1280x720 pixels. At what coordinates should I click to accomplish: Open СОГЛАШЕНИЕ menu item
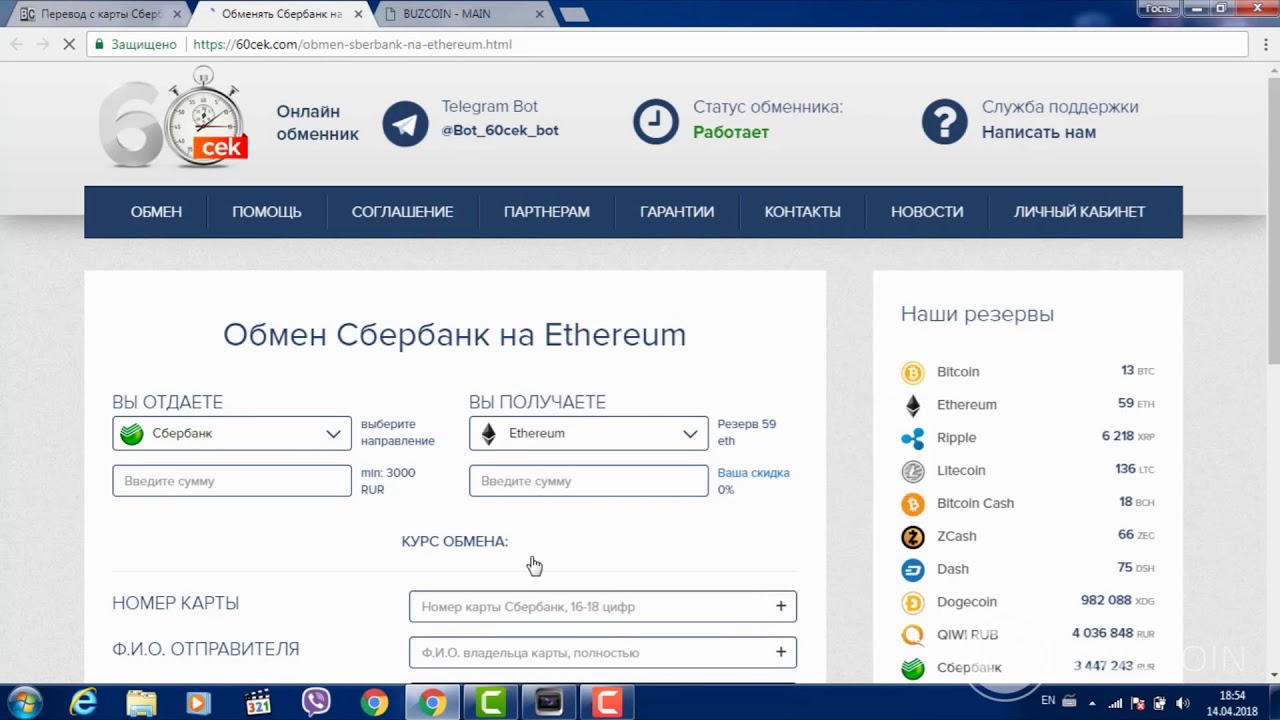pos(402,212)
